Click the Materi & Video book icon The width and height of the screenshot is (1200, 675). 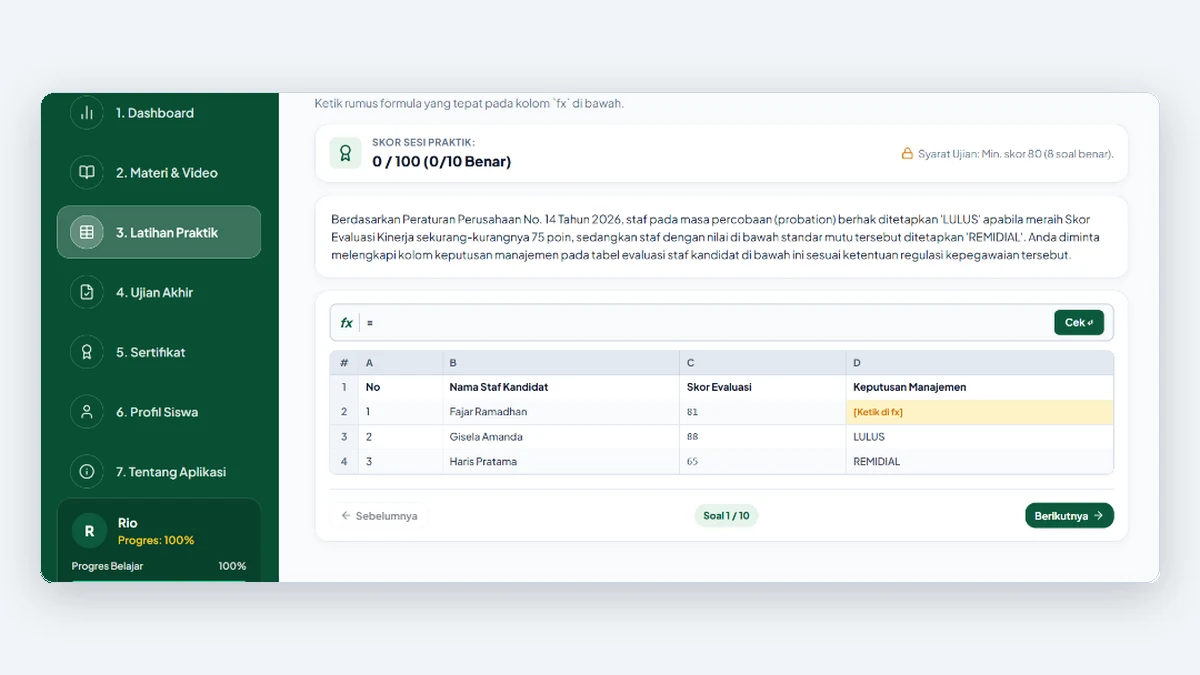pyautogui.click(x=87, y=173)
